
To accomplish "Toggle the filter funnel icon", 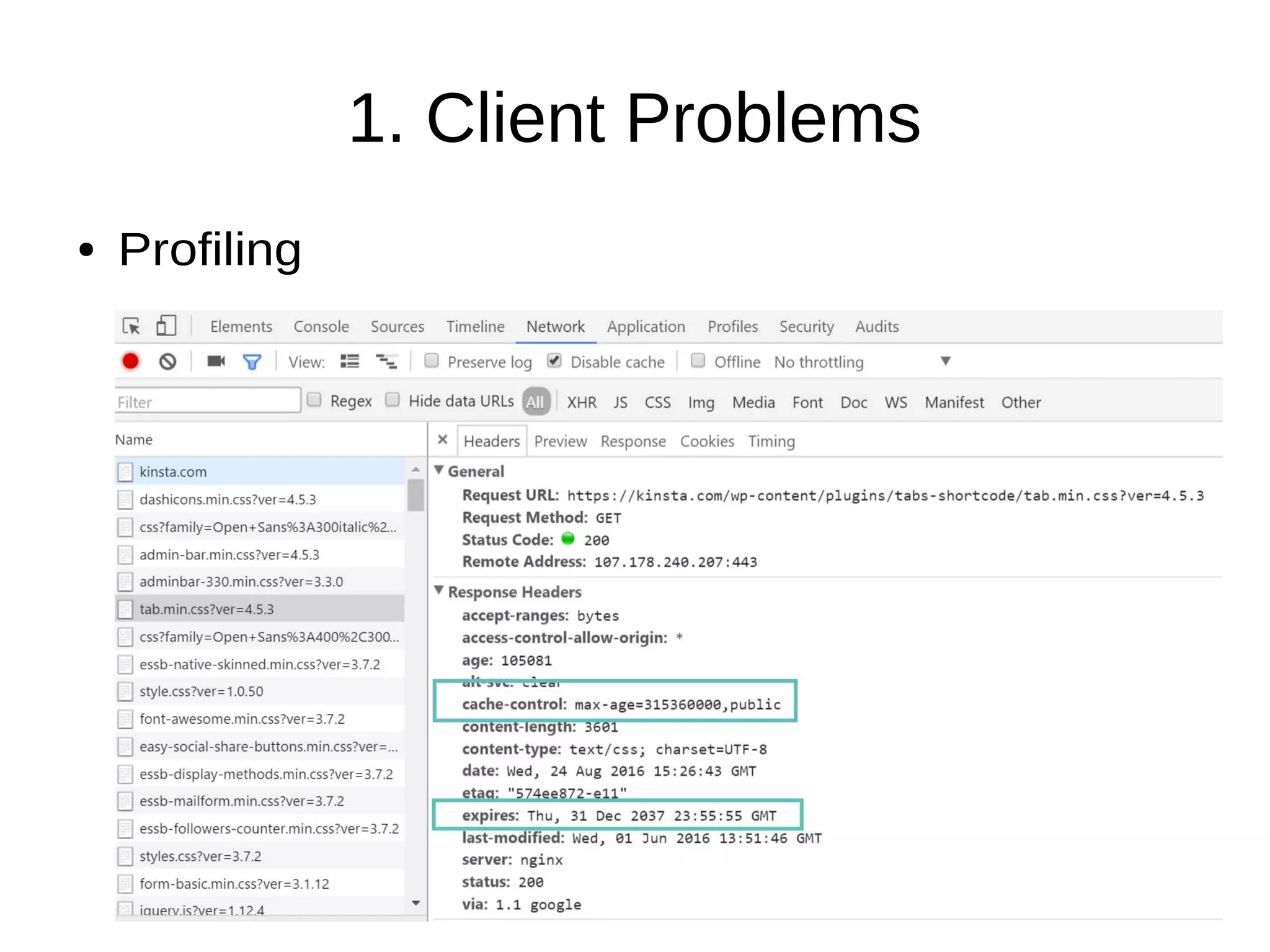I will tap(252, 362).
